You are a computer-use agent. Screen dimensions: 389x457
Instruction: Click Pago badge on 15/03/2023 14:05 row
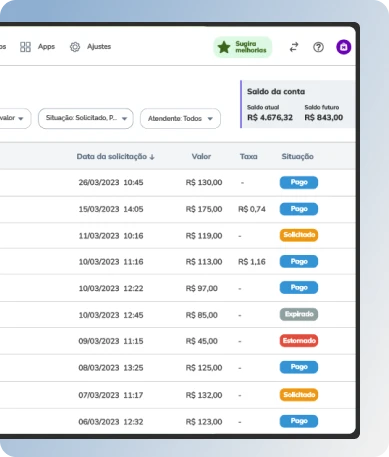(x=299, y=209)
